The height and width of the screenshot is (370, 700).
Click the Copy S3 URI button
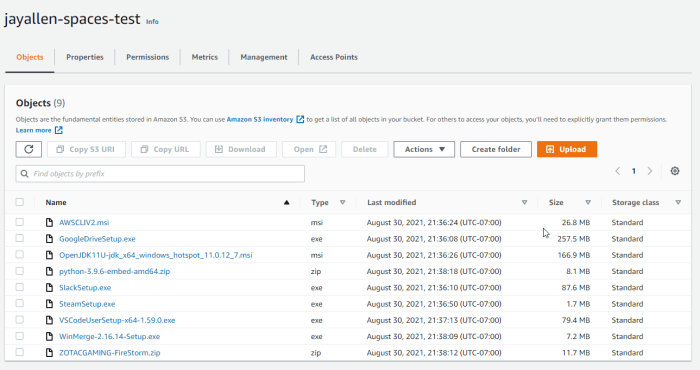pos(86,150)
